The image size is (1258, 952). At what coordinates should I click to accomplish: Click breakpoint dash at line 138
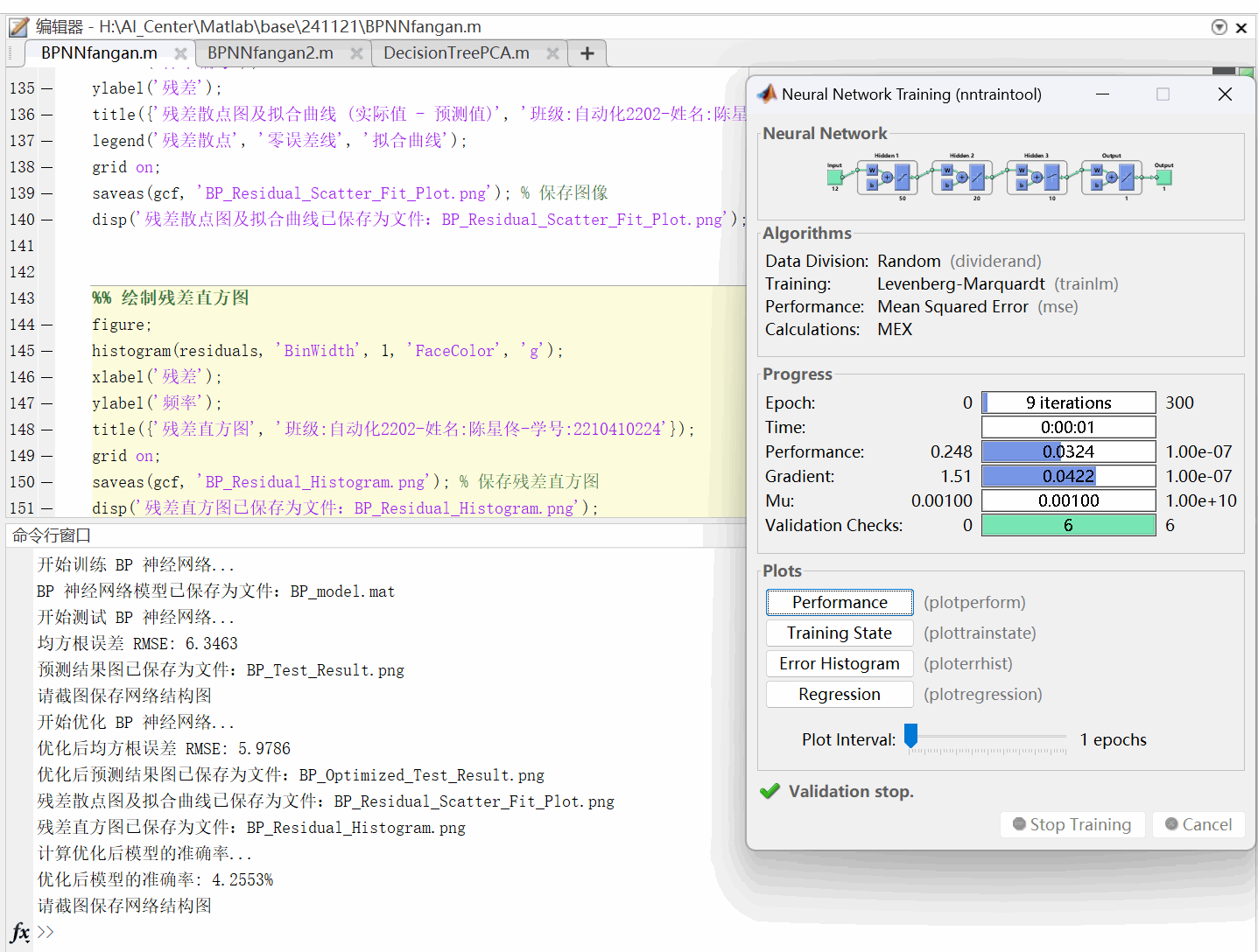click(46, 167)
